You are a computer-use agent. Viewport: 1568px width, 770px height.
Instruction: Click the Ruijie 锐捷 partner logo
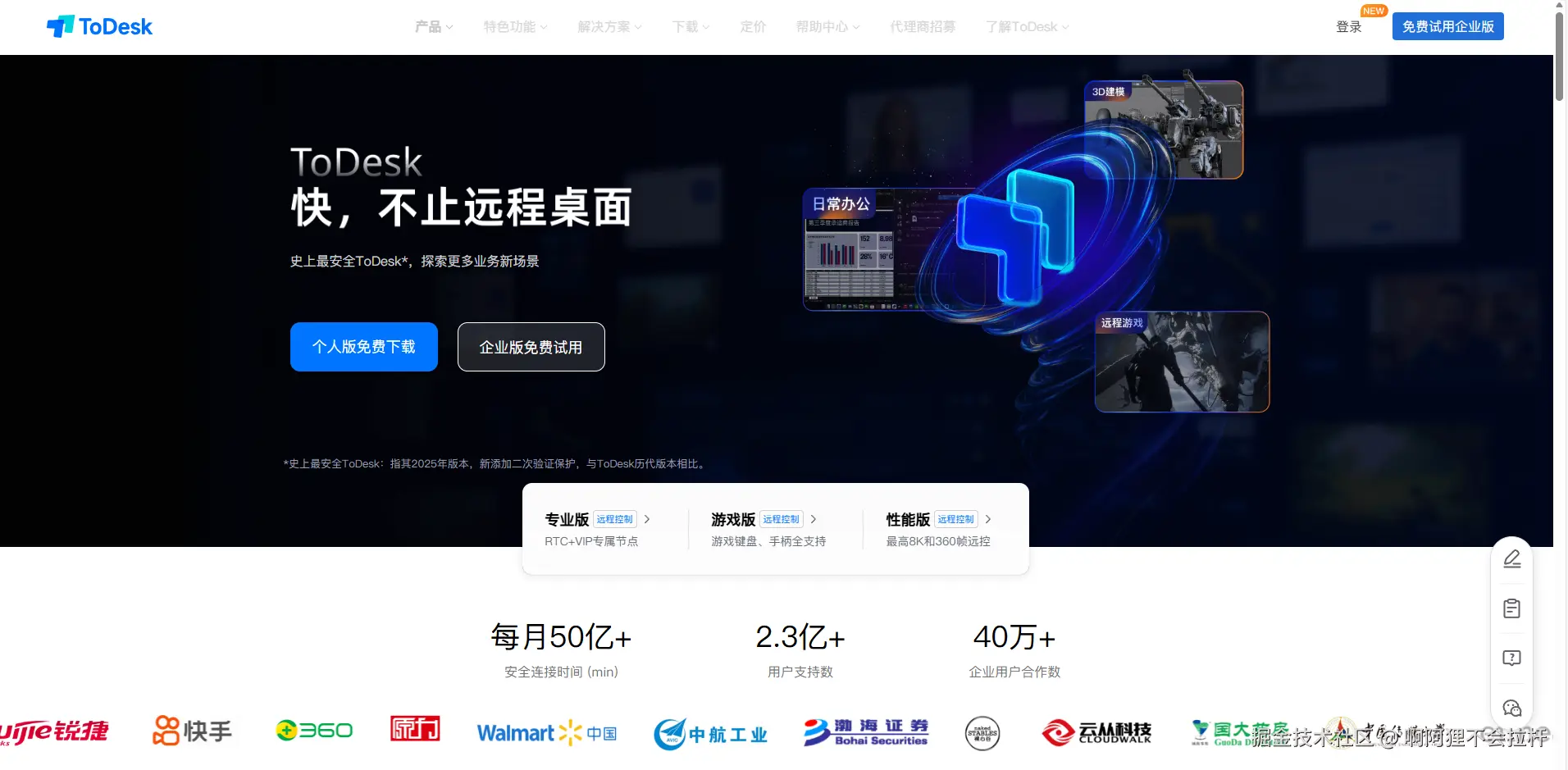pos(54,731)
